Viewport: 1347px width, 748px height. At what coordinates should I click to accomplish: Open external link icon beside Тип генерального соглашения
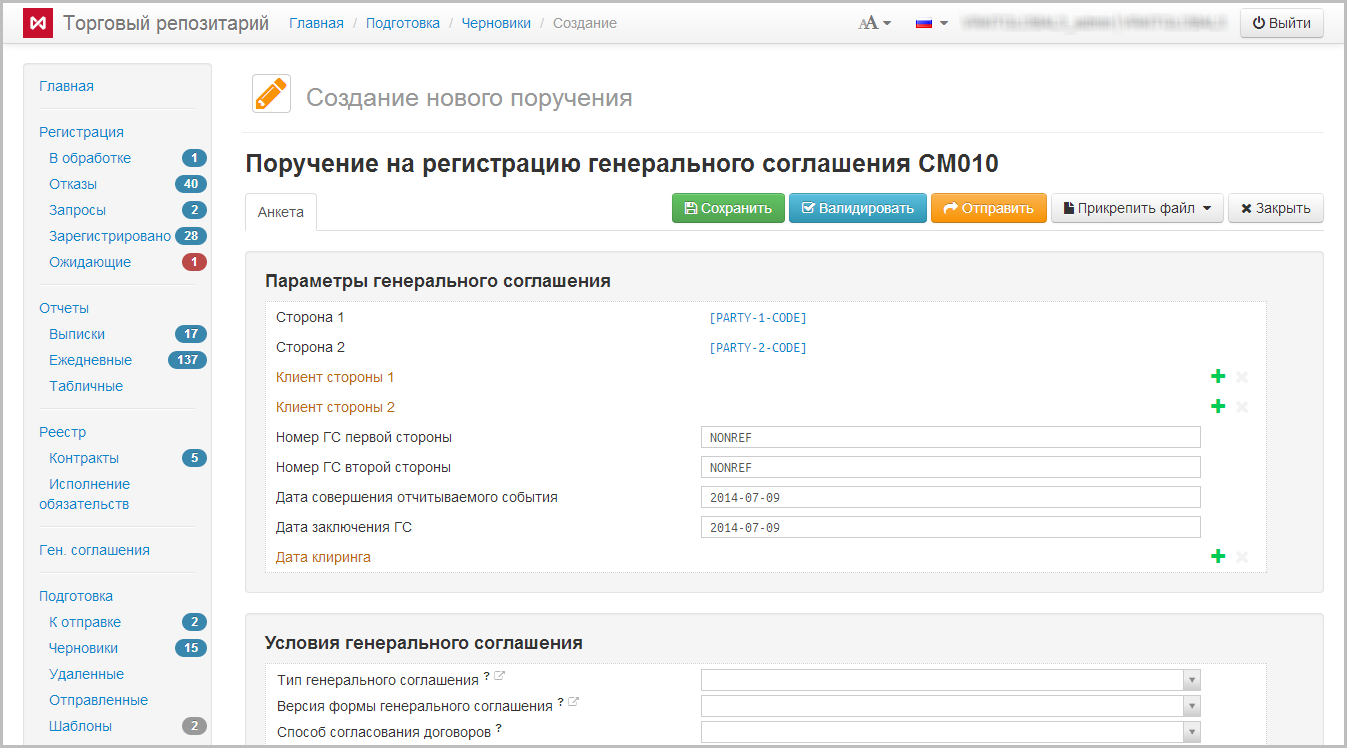pos(500,677)
